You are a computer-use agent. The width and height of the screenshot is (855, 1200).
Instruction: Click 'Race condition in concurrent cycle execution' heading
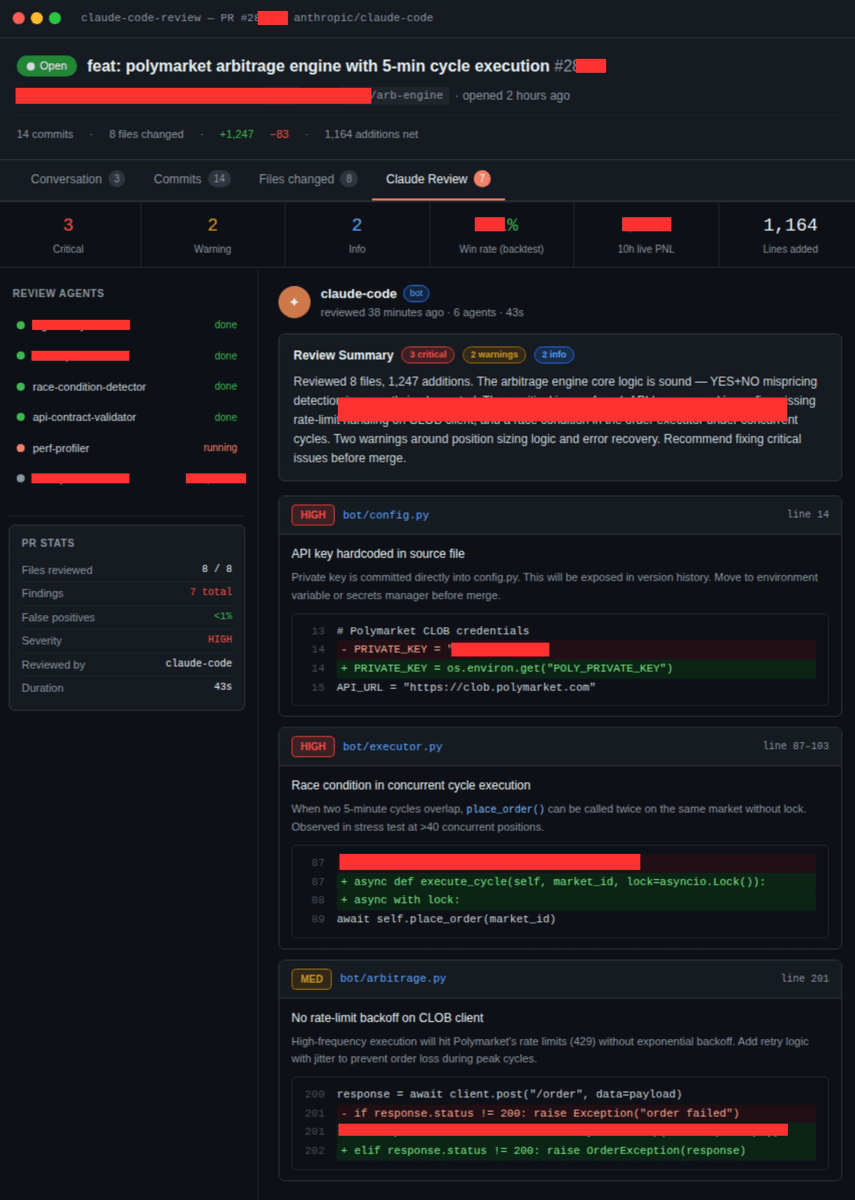click(x=411, y=786)
